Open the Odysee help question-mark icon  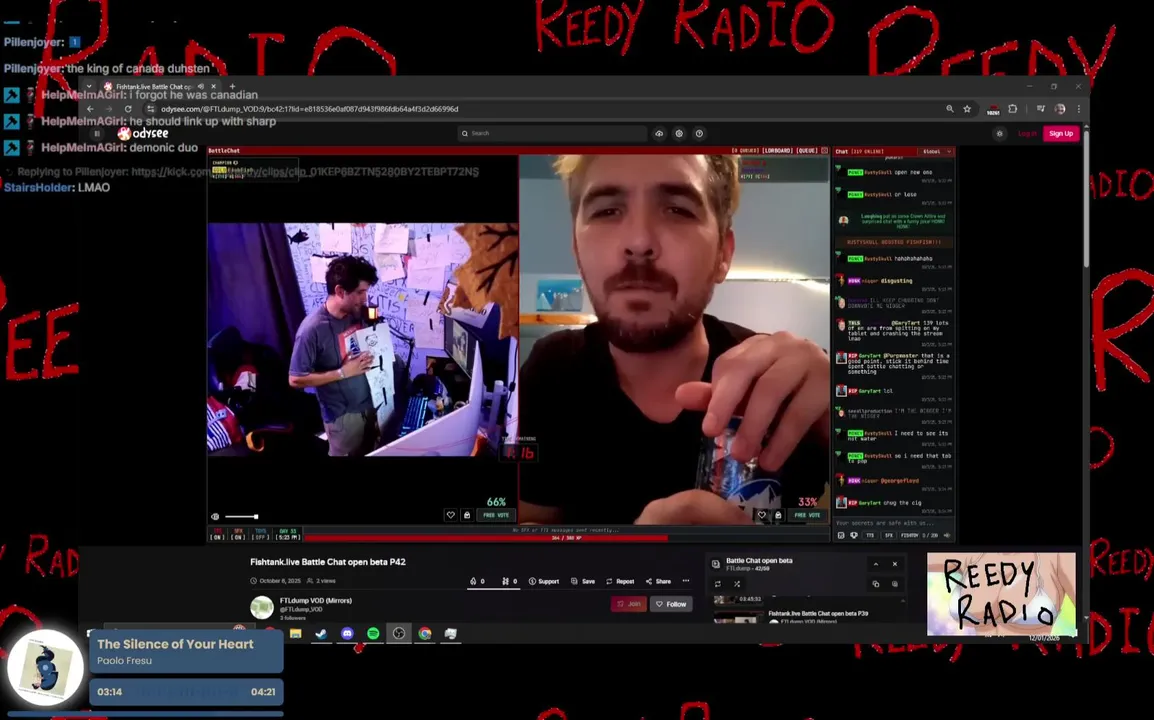[x=699, y=133]
